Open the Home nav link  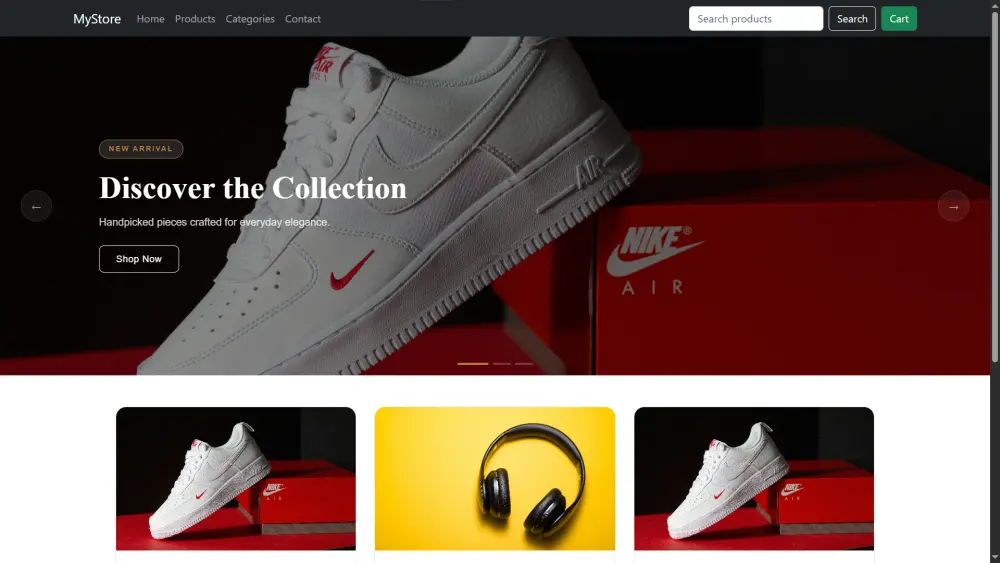(151, 18)
